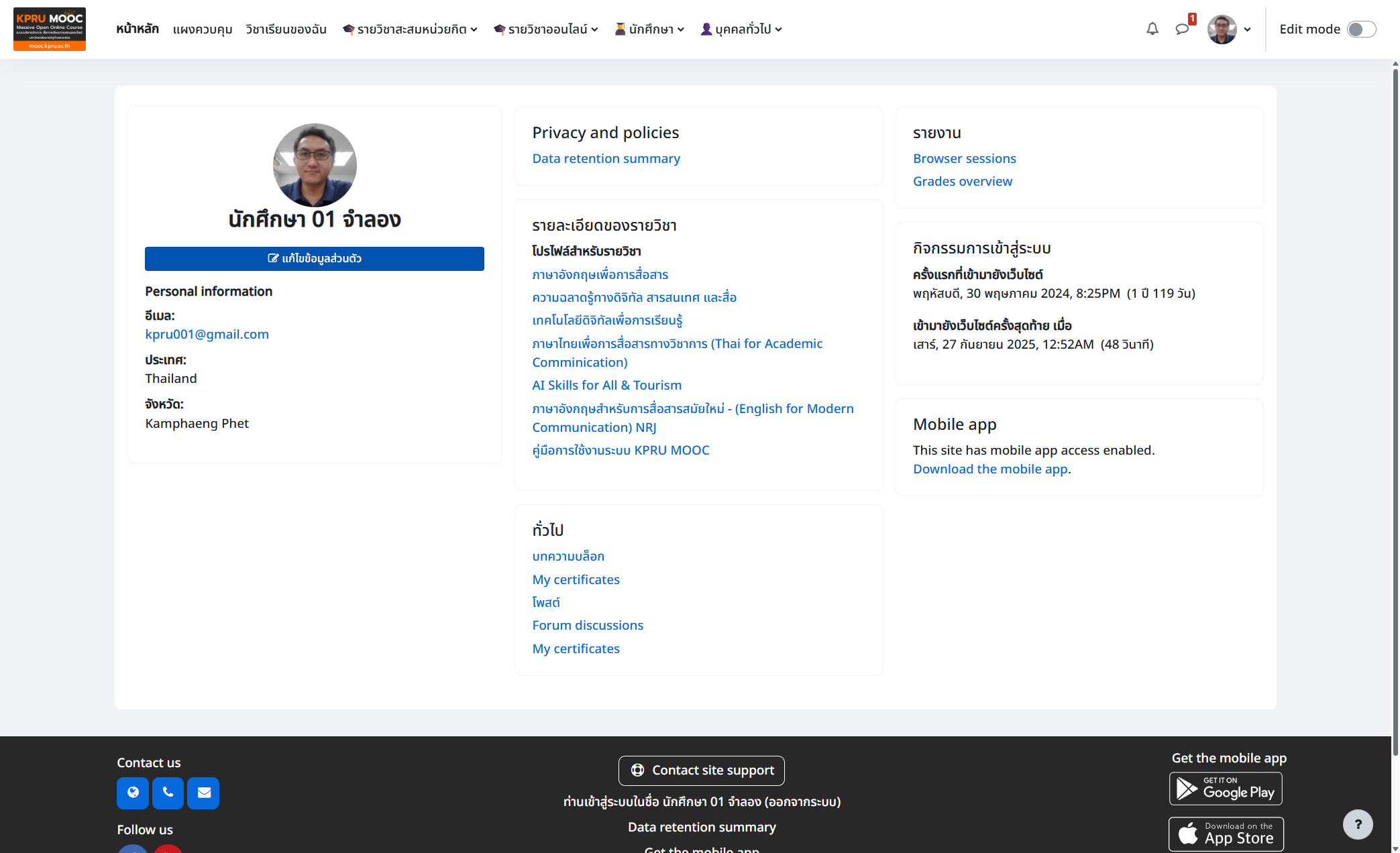Open Data retention summary link under Privacy

point(606,158)
